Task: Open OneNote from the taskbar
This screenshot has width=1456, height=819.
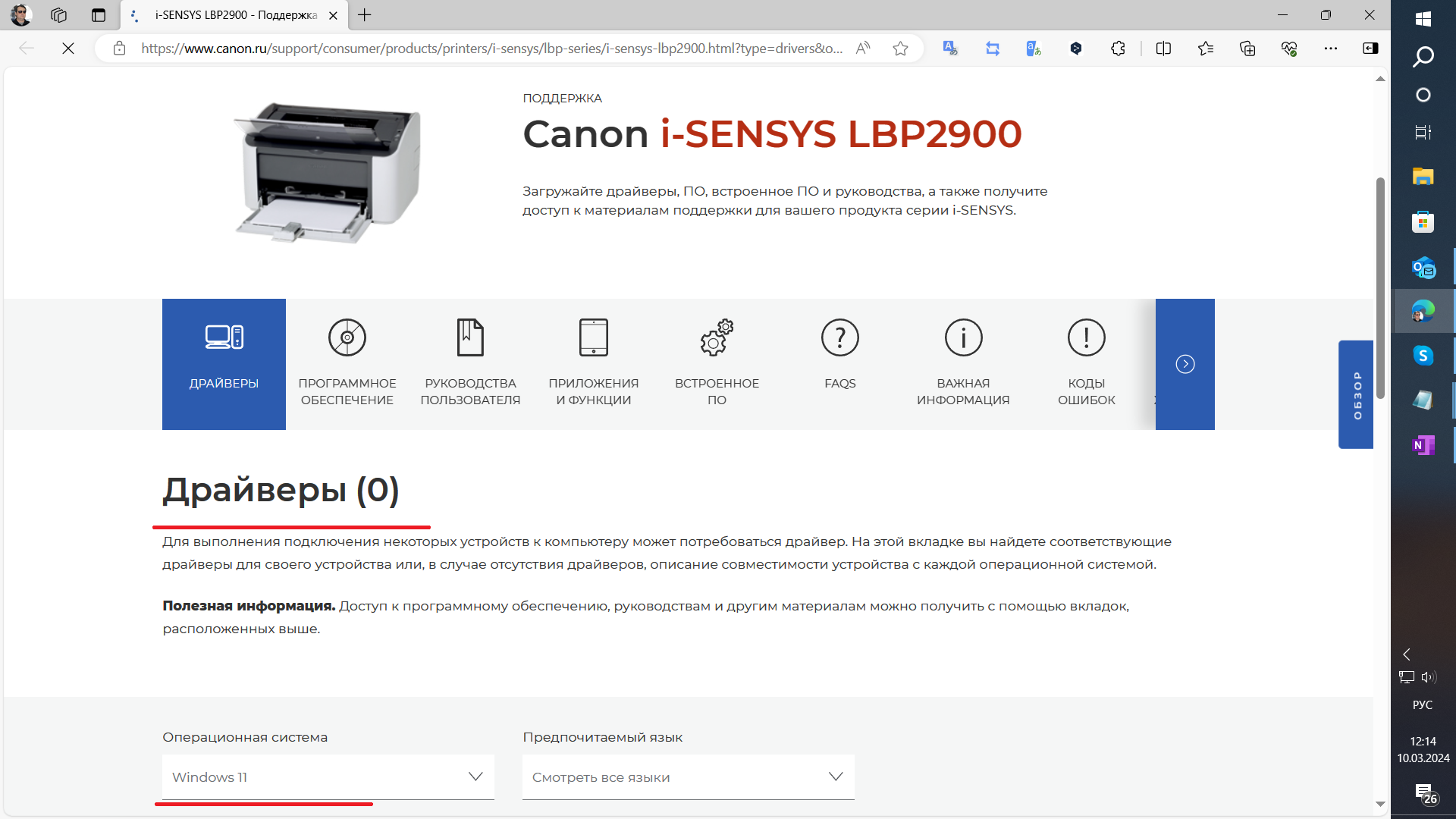Action: pyautogui.click(x=1423, y=445)
